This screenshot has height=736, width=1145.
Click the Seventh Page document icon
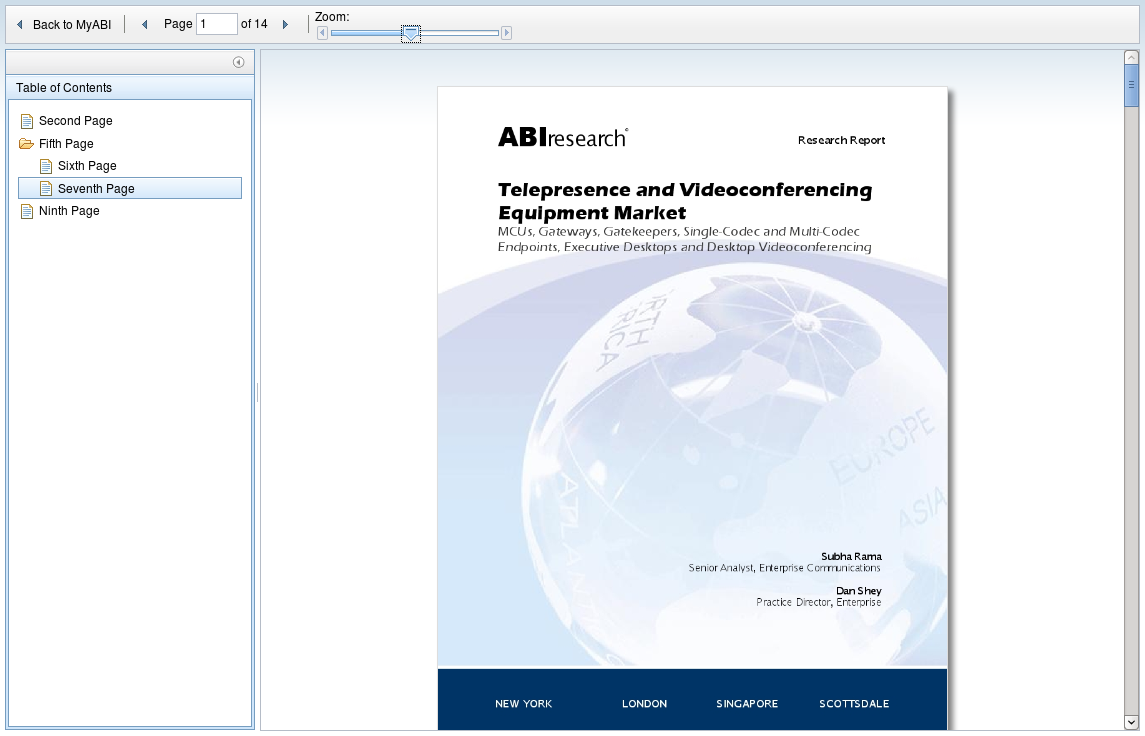tap(46, 188)
